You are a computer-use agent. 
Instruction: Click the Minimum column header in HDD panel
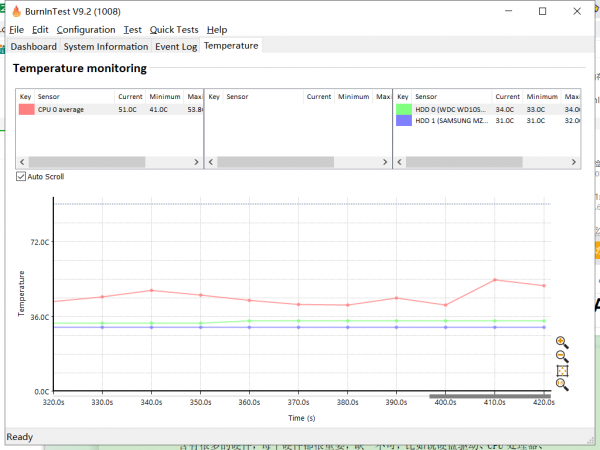point(542,96)
